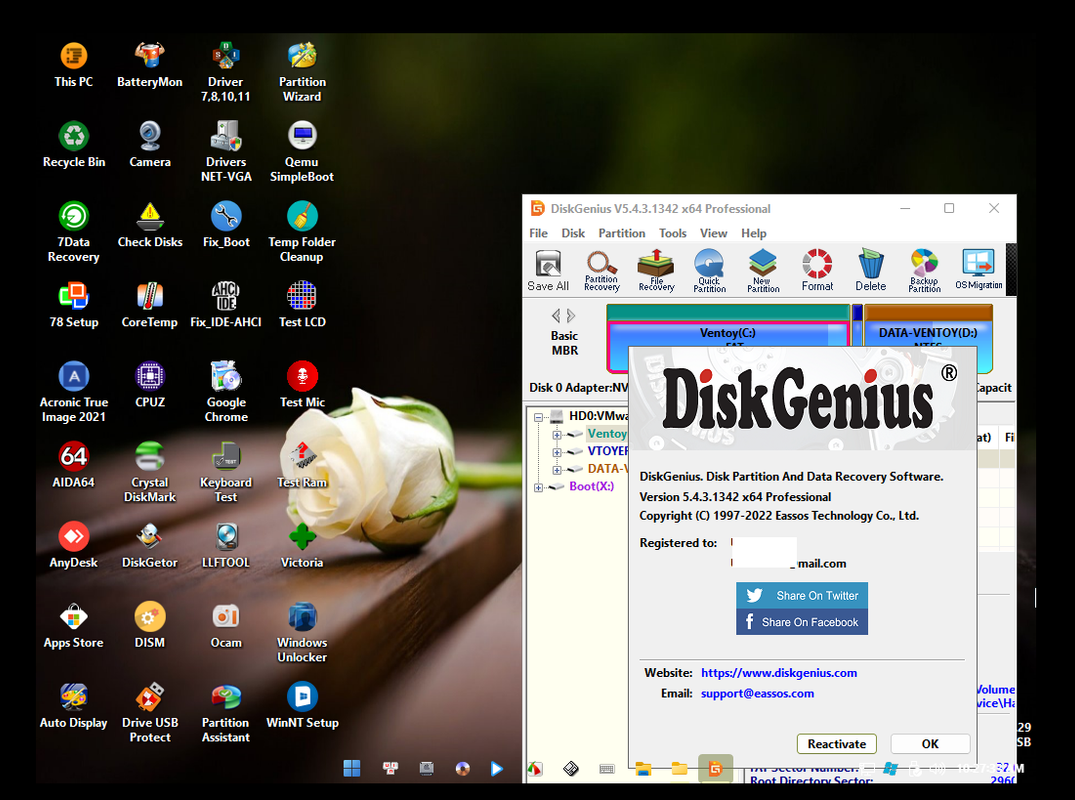Open Temp Folder Cleanup desktop icon
Viewport: 1075px width, 800px height.
click(302, 232)
